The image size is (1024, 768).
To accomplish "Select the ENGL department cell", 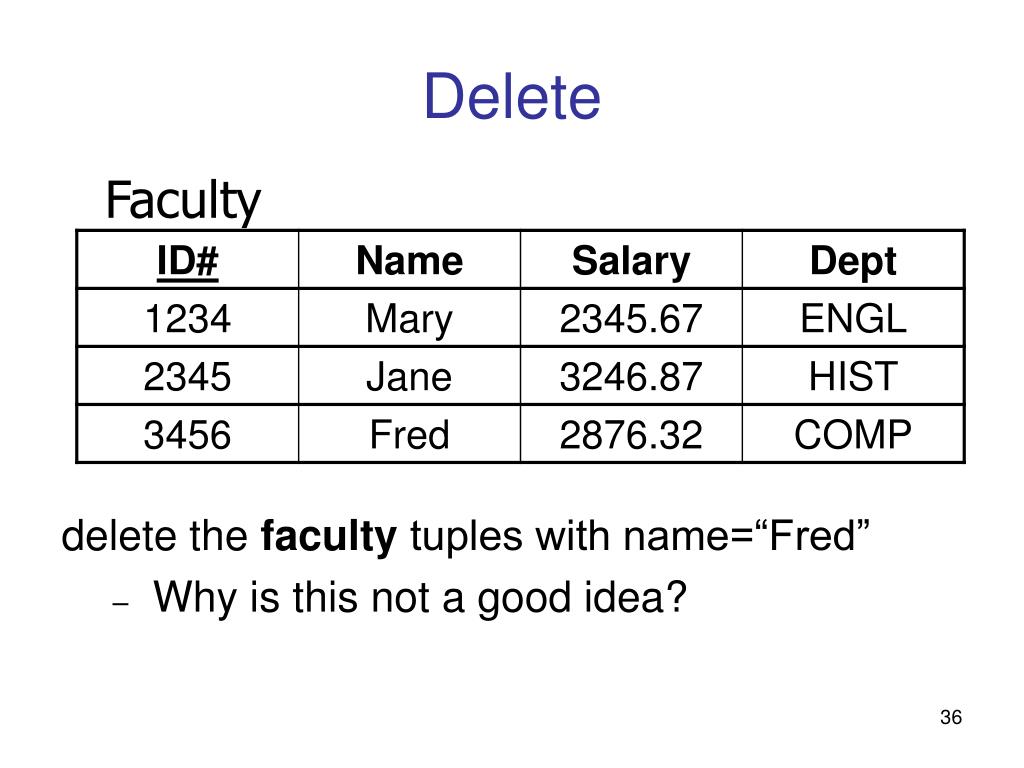I will [853, 319].
